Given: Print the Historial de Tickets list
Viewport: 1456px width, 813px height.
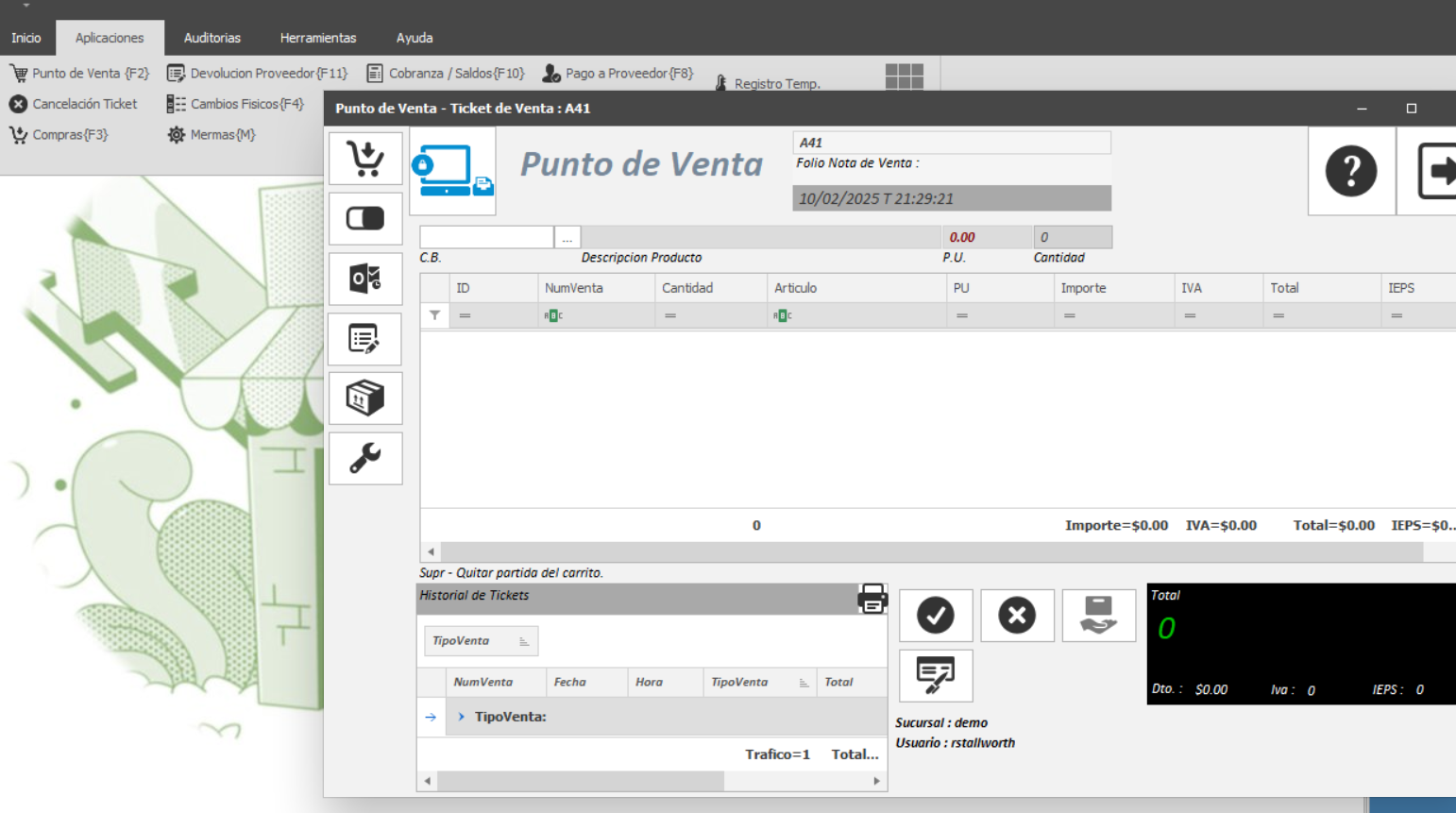Looking at the screenshot, I should coord(871,598).
